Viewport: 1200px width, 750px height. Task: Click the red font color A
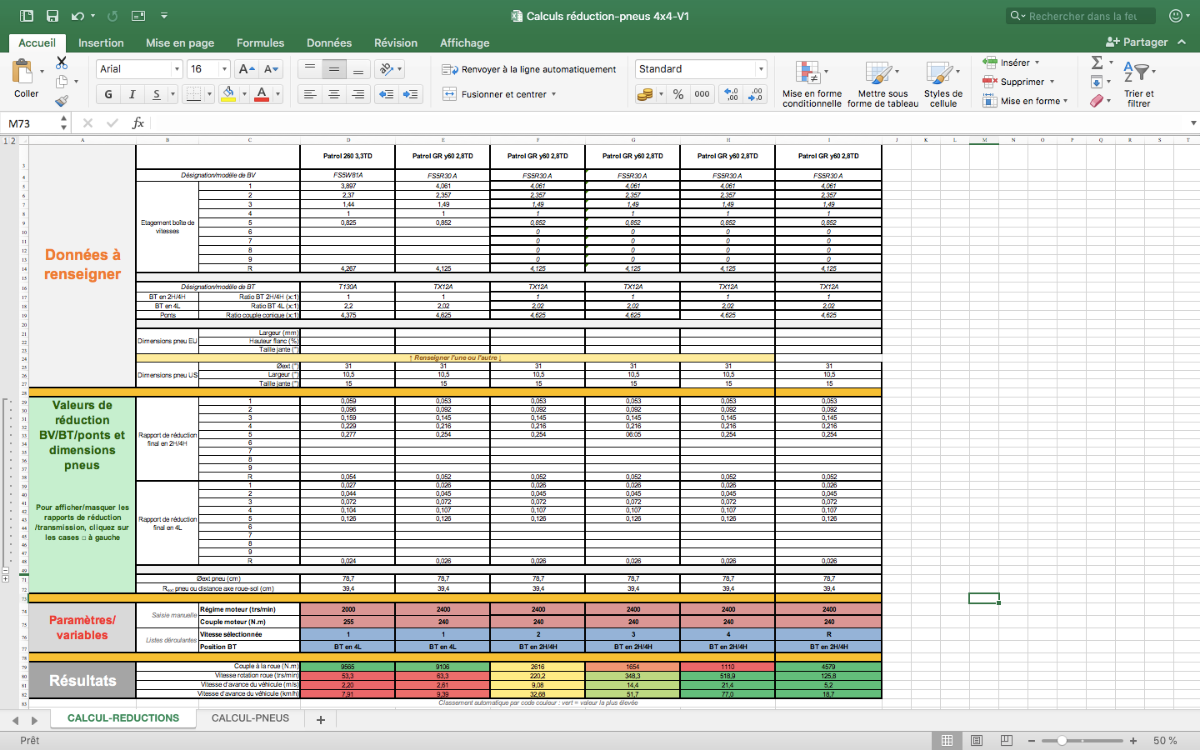click(261, 94)
